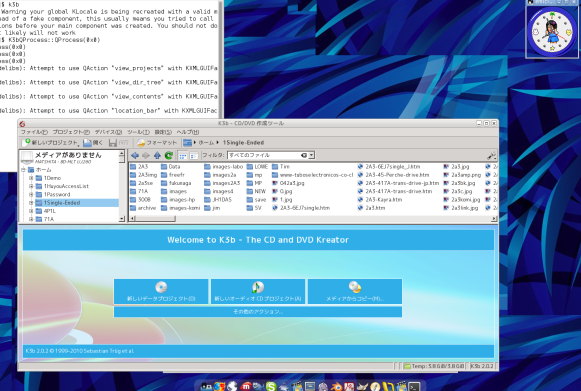Clear the filter field using its clear icon
The image size is (581, 391).
coord(304,155)
